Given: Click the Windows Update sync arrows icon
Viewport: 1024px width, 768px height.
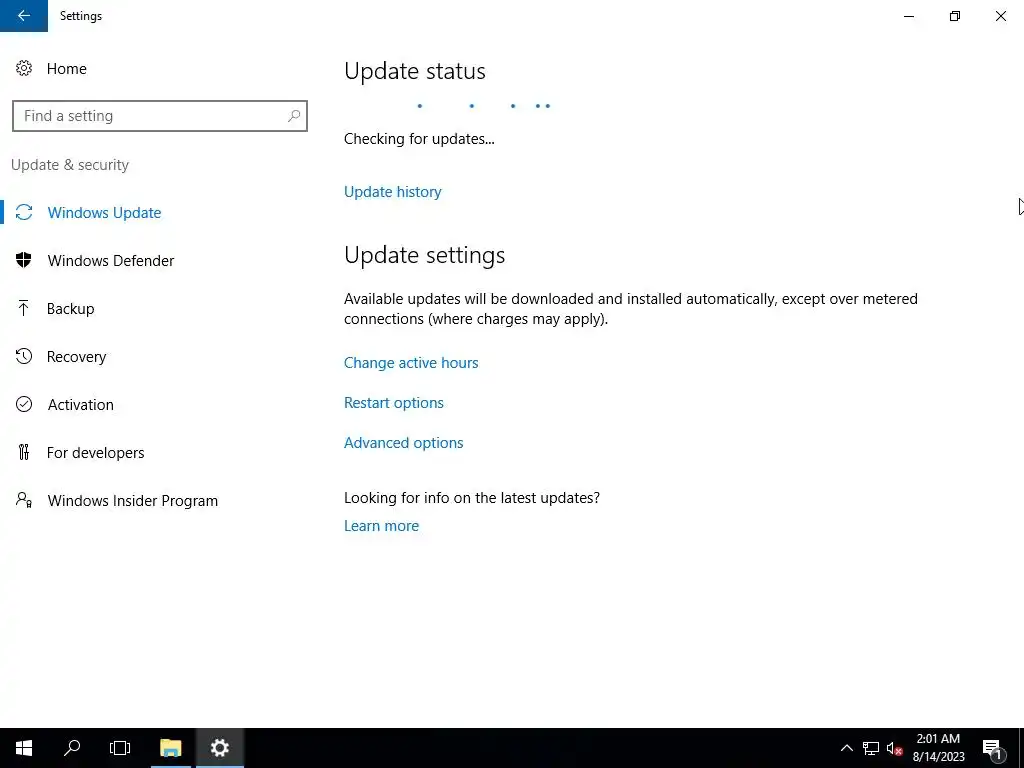Looking at the screenshot, I should pyautogui.click(x=24, y=212).
